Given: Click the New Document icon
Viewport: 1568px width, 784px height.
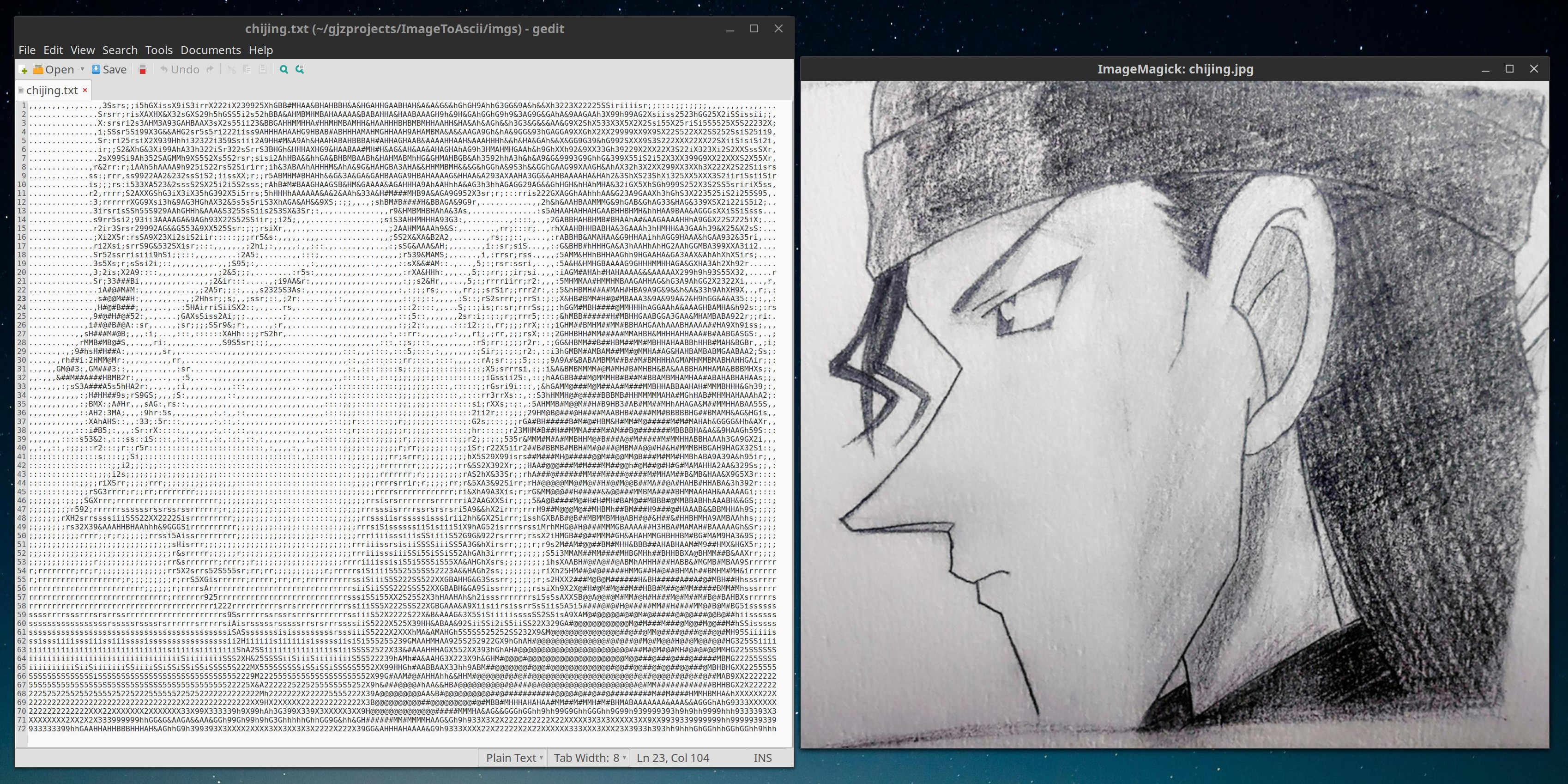Looking at the screenshot, I should click(24, 70).
